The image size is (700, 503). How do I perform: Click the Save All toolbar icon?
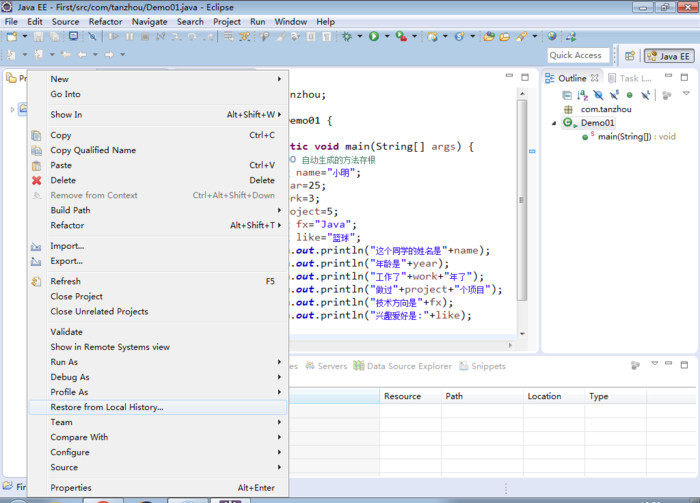[x=54, y=37]
